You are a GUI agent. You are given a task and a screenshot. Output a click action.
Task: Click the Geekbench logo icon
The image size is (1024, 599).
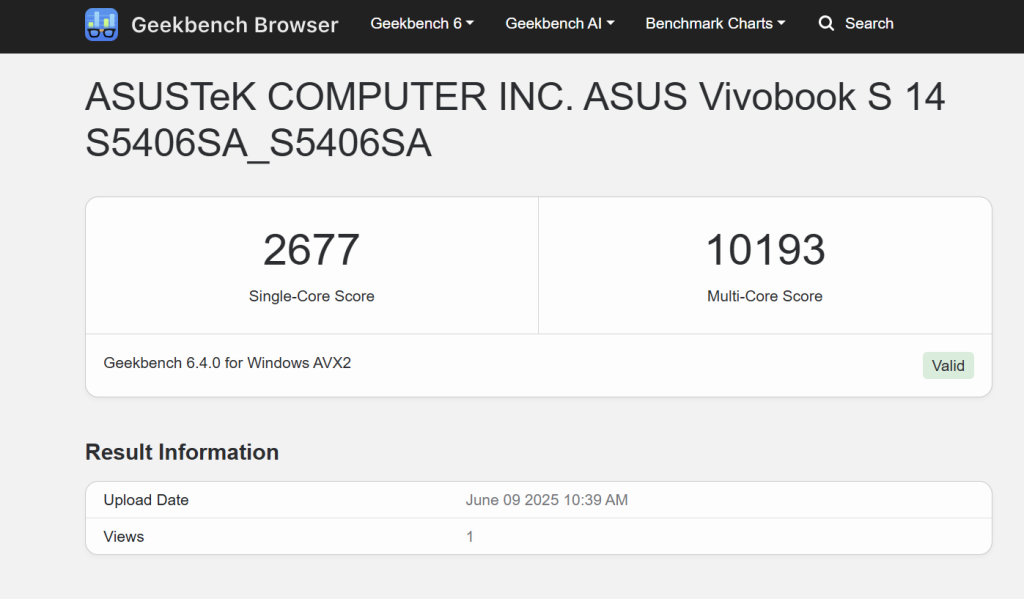tap(100, 23)
